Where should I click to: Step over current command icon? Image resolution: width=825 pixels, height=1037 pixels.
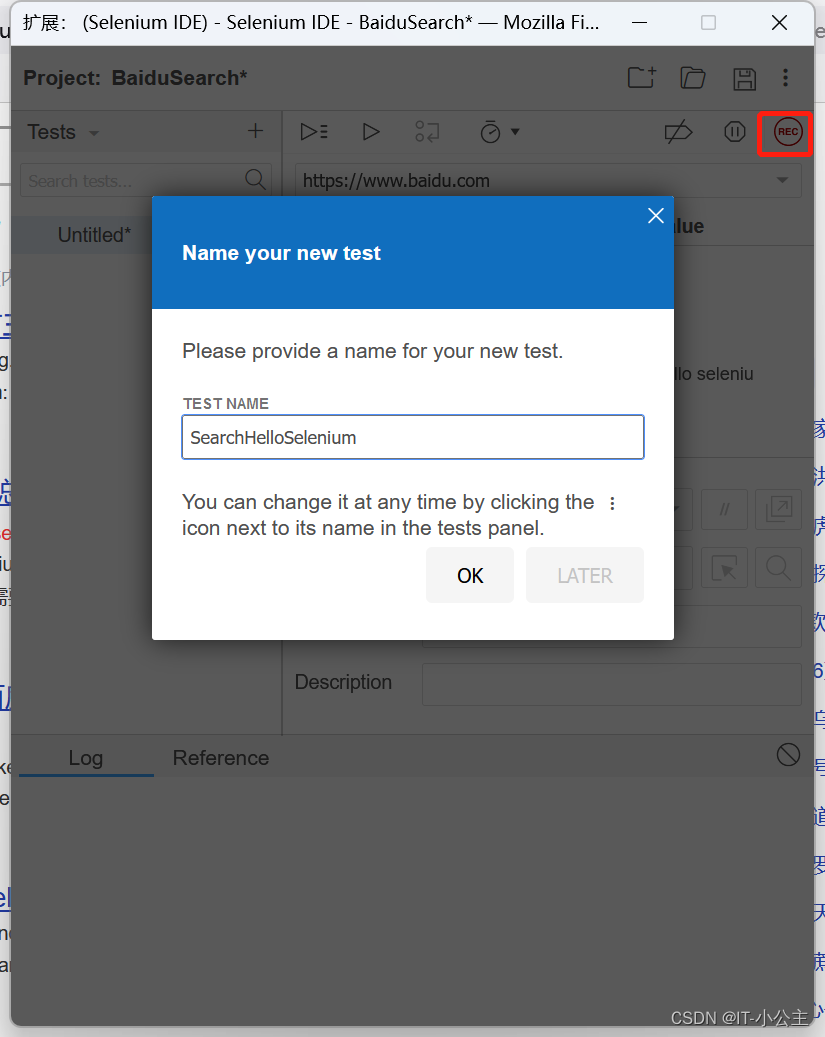[427, 132]
